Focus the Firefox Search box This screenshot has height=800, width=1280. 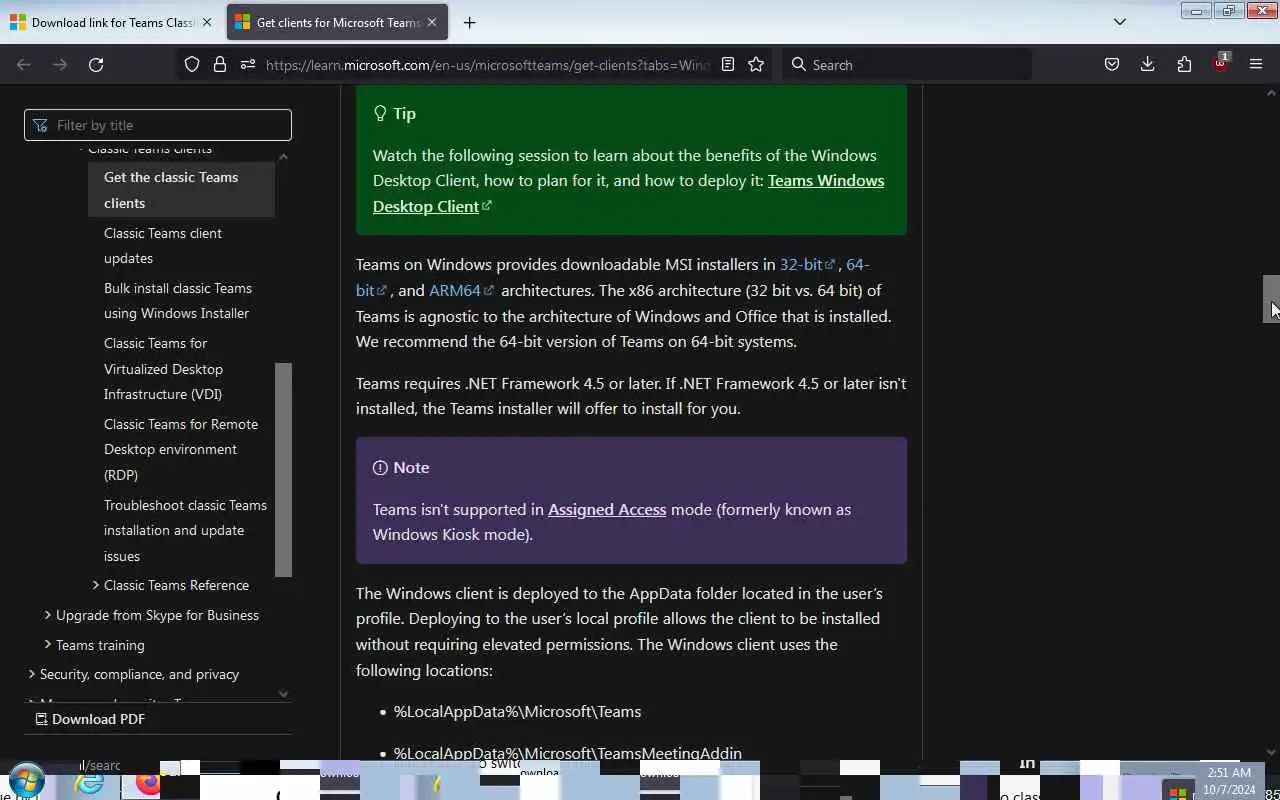tap(906, 65)
